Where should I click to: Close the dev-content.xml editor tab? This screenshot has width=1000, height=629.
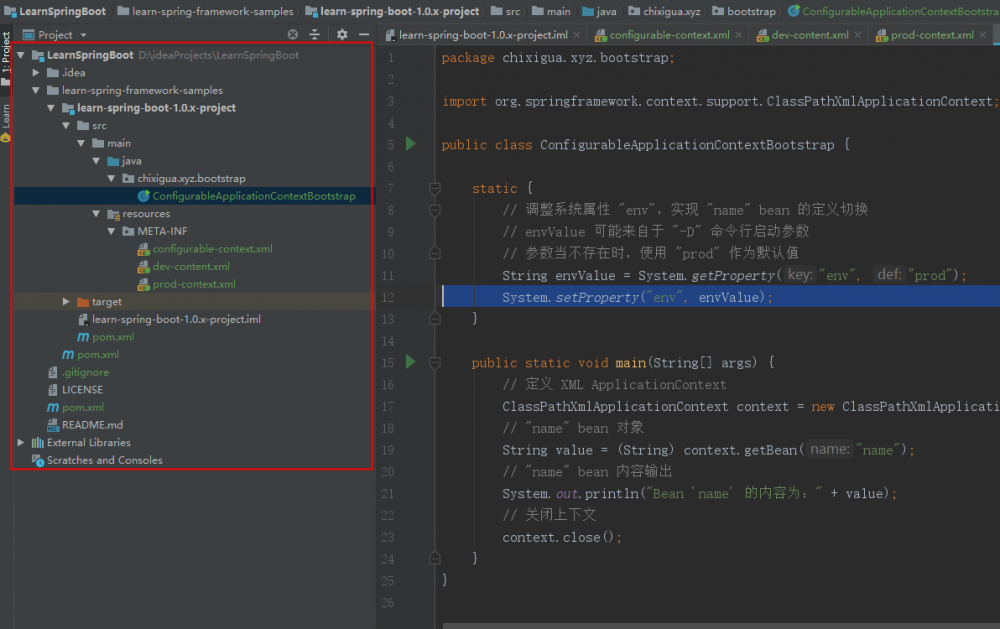[x=859, y=35]
